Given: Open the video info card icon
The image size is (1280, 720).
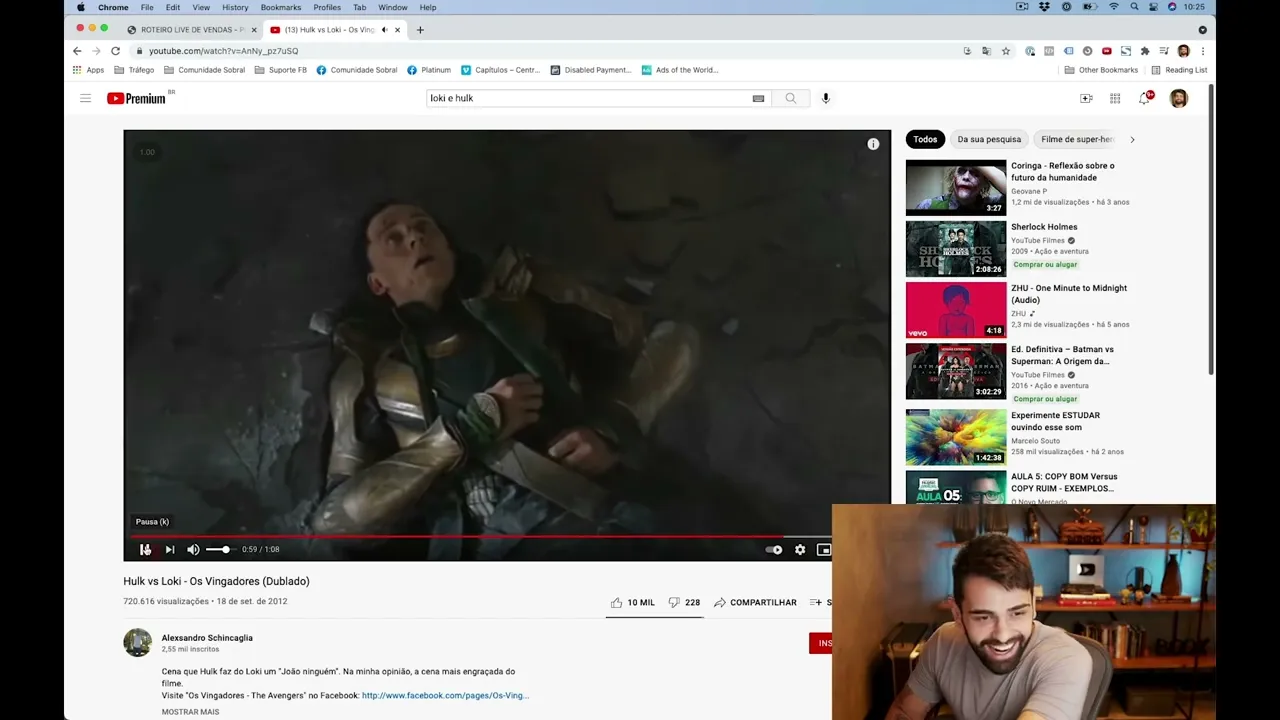Looking at the screenshot, I should click(873, 144).
